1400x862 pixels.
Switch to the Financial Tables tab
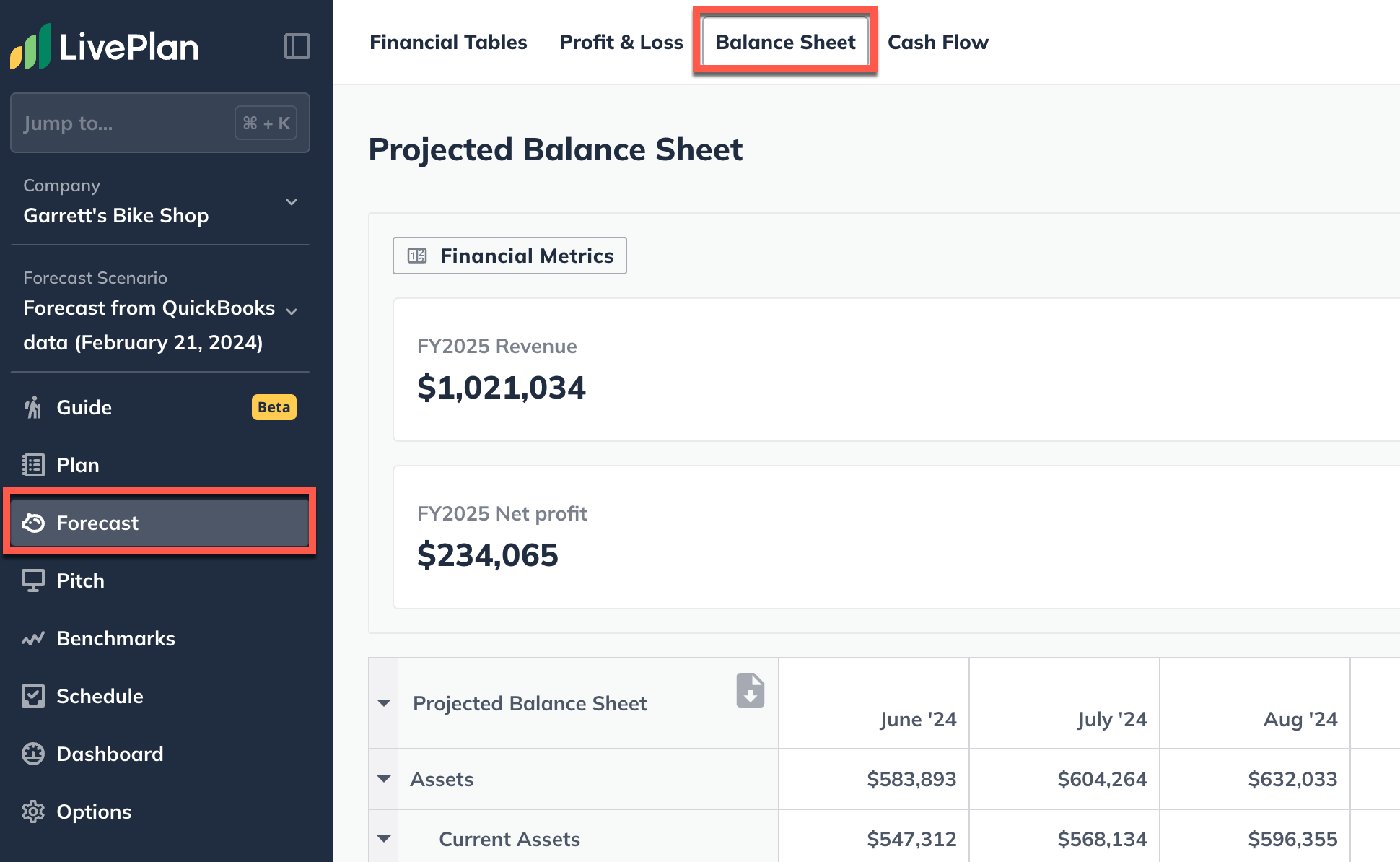(448, 42)
